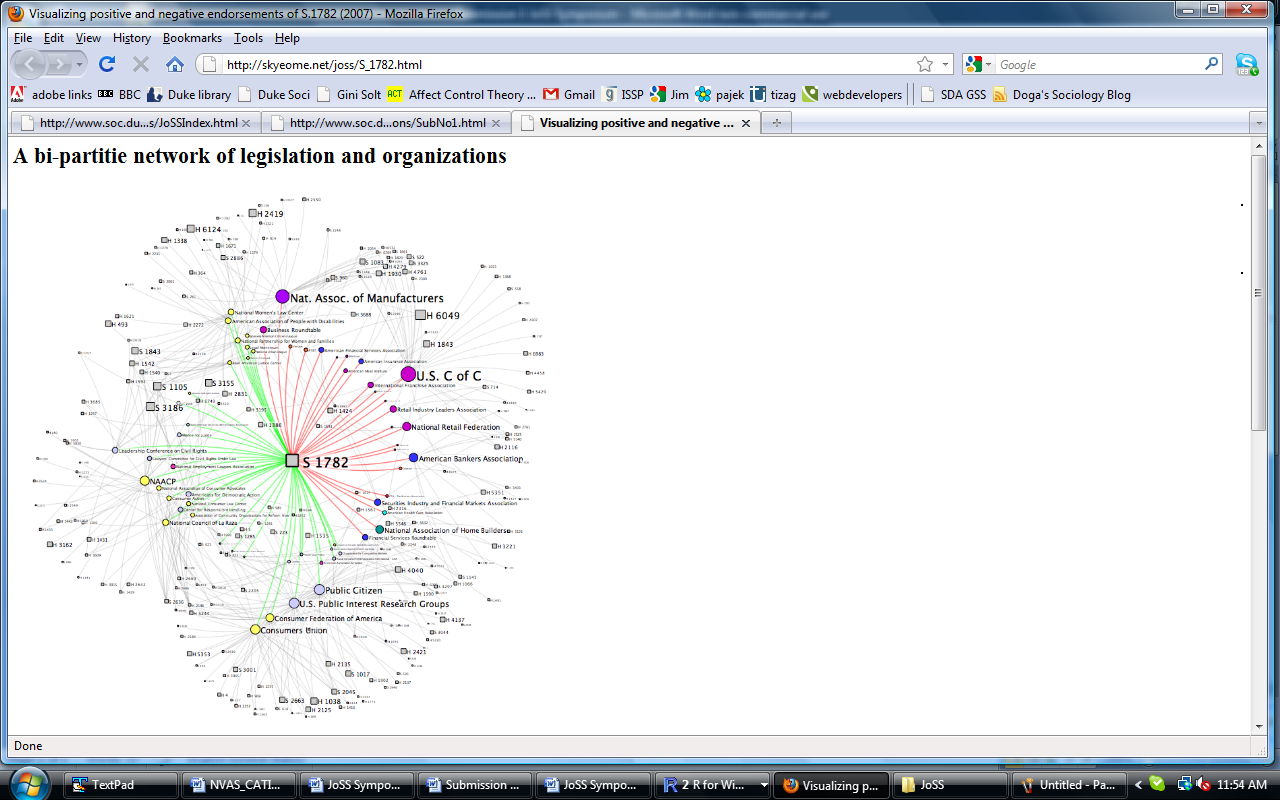Image resolution: width=1280 pixels, height=800 pixels.
Task: Open the JoSS folder taskbar button
Action: click(950, 785)
